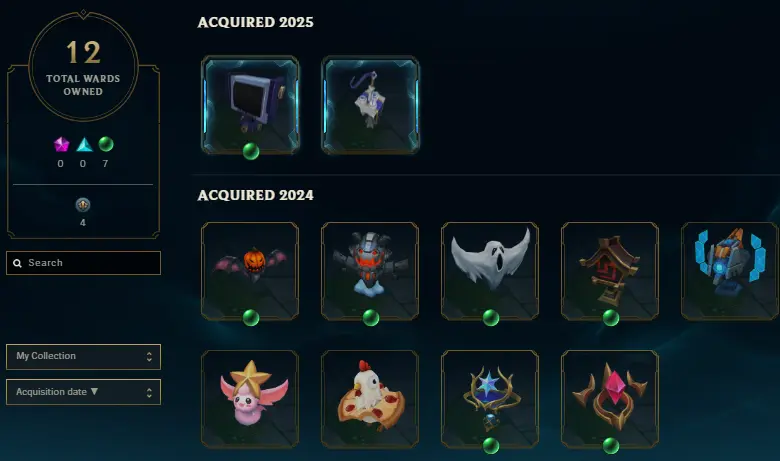Select the chicken on pizza ward

point(370,399)
